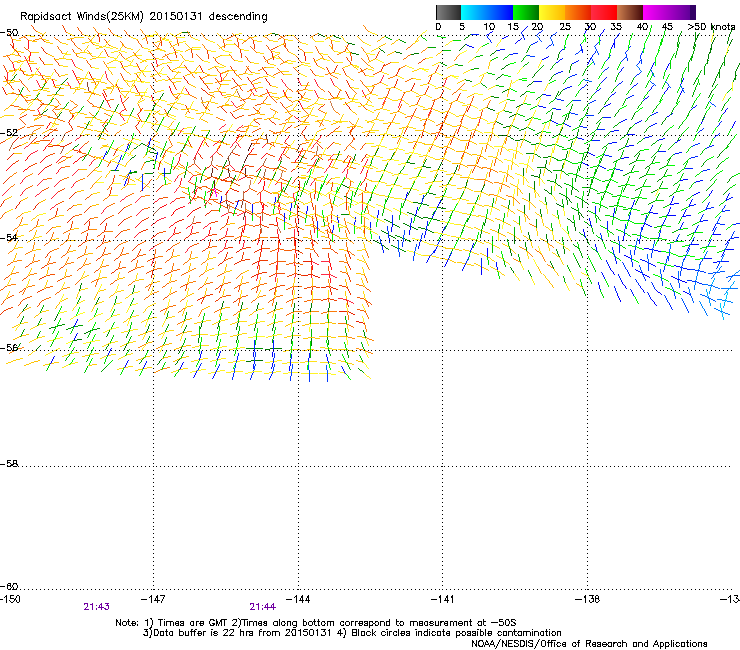Click the legend tick label '25'

tap(565, 27)
